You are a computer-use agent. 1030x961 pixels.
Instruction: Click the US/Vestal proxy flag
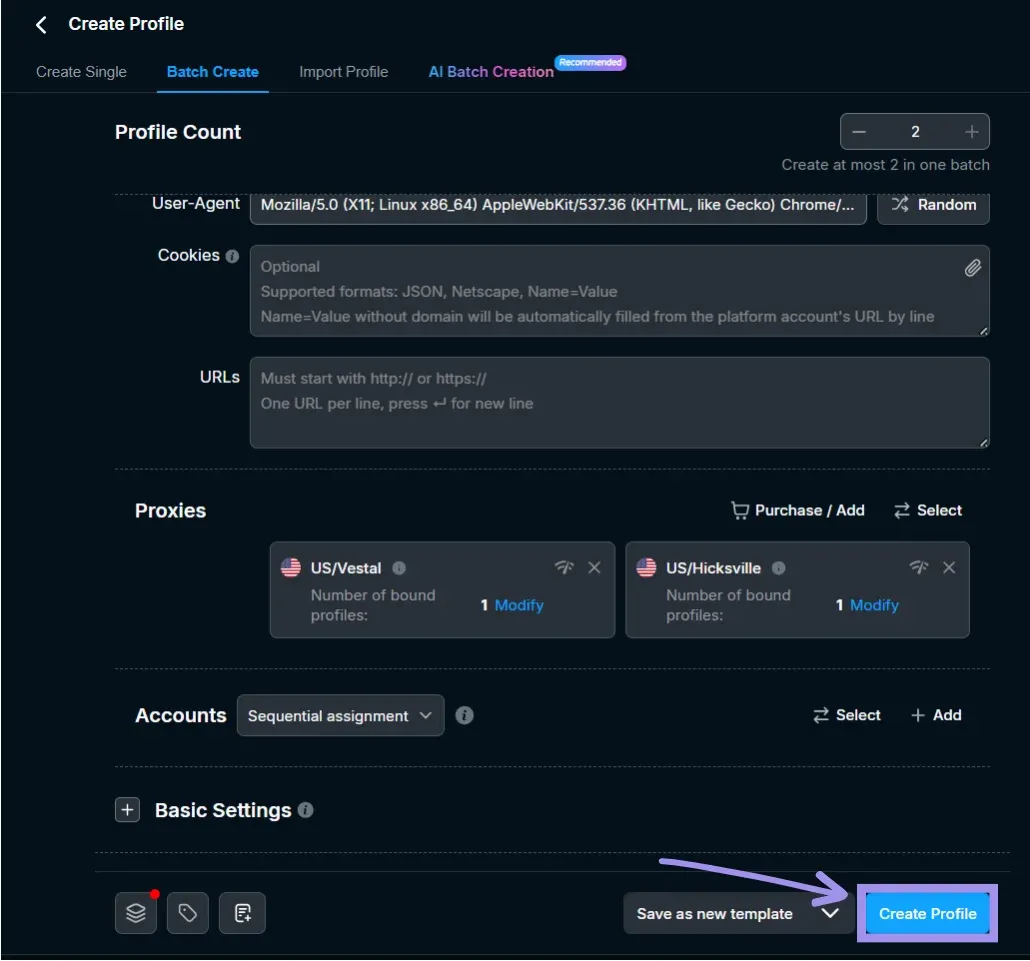click(x=291, y=568)
